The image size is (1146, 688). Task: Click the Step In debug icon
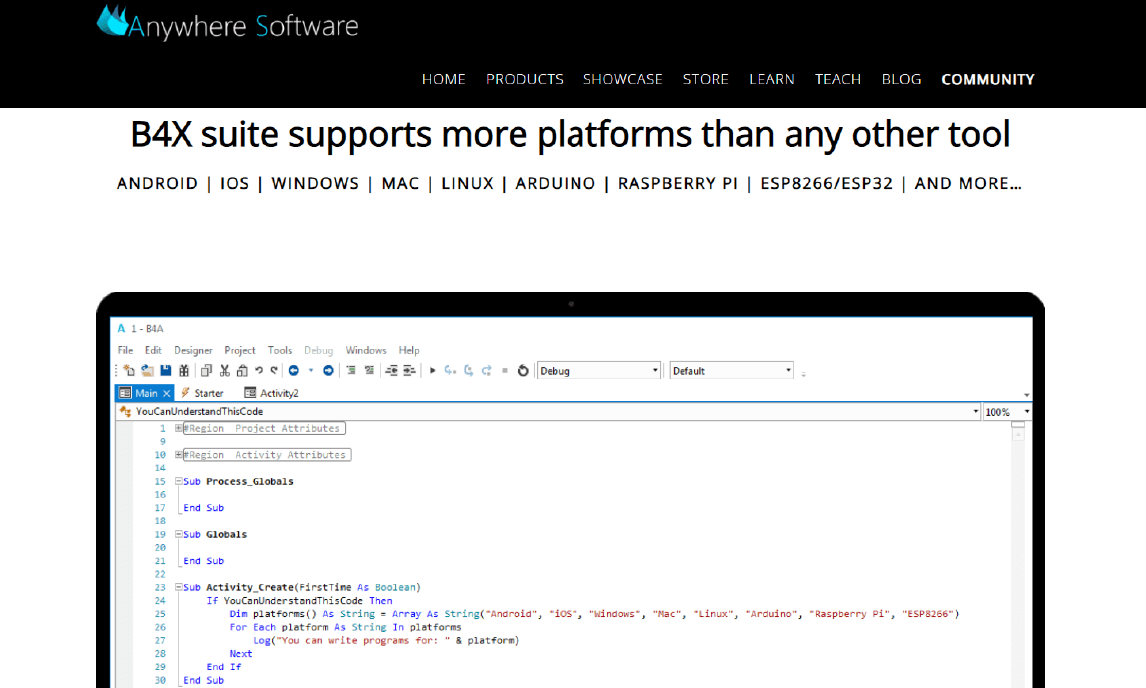pyautogui.click(x=450, y=371)
